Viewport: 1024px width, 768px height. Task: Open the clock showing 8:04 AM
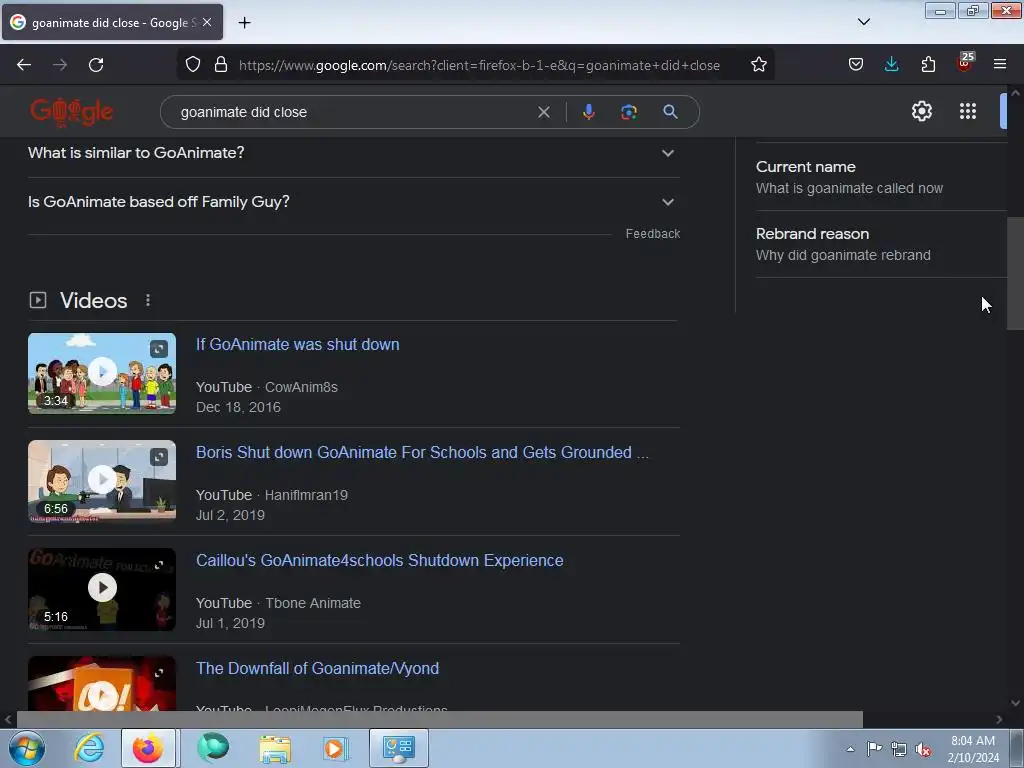tap(973, 749)
